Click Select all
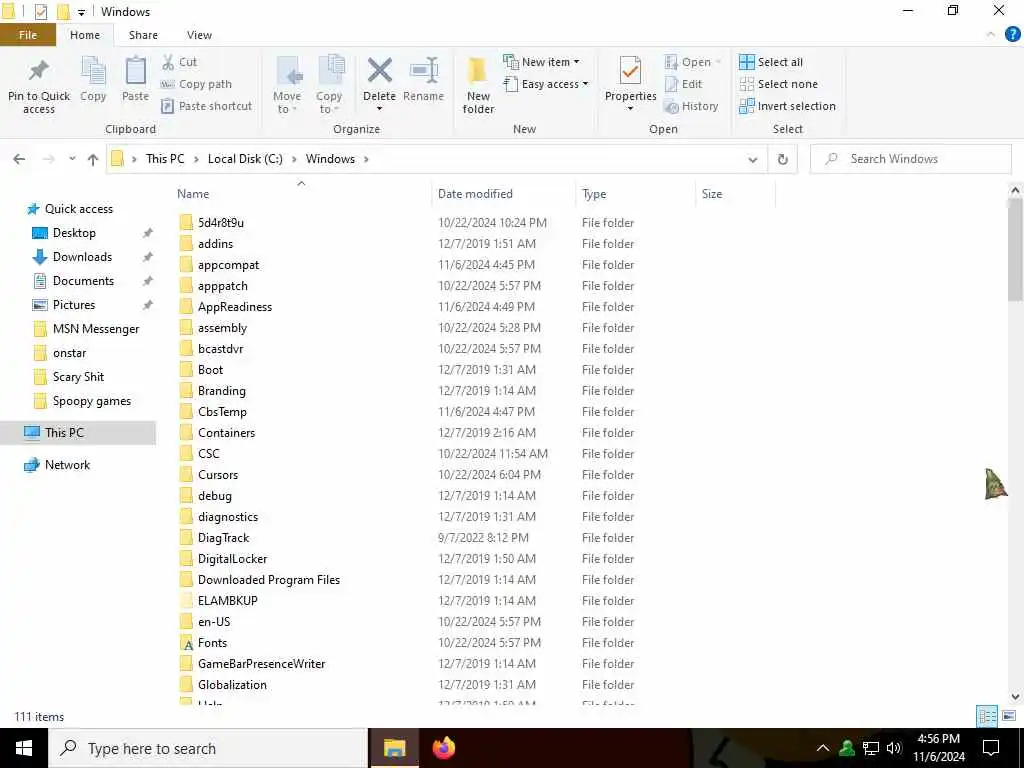 pos(771,62)
